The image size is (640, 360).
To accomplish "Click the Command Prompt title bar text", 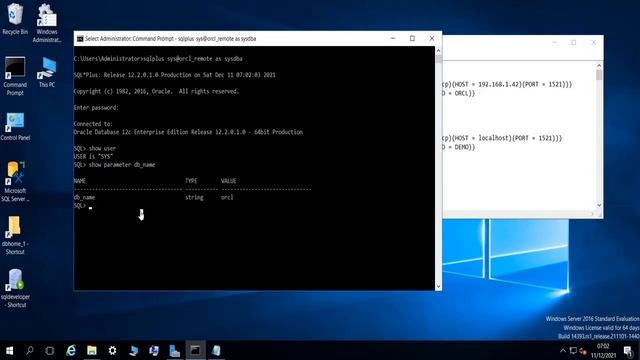I will coord(171,39).
